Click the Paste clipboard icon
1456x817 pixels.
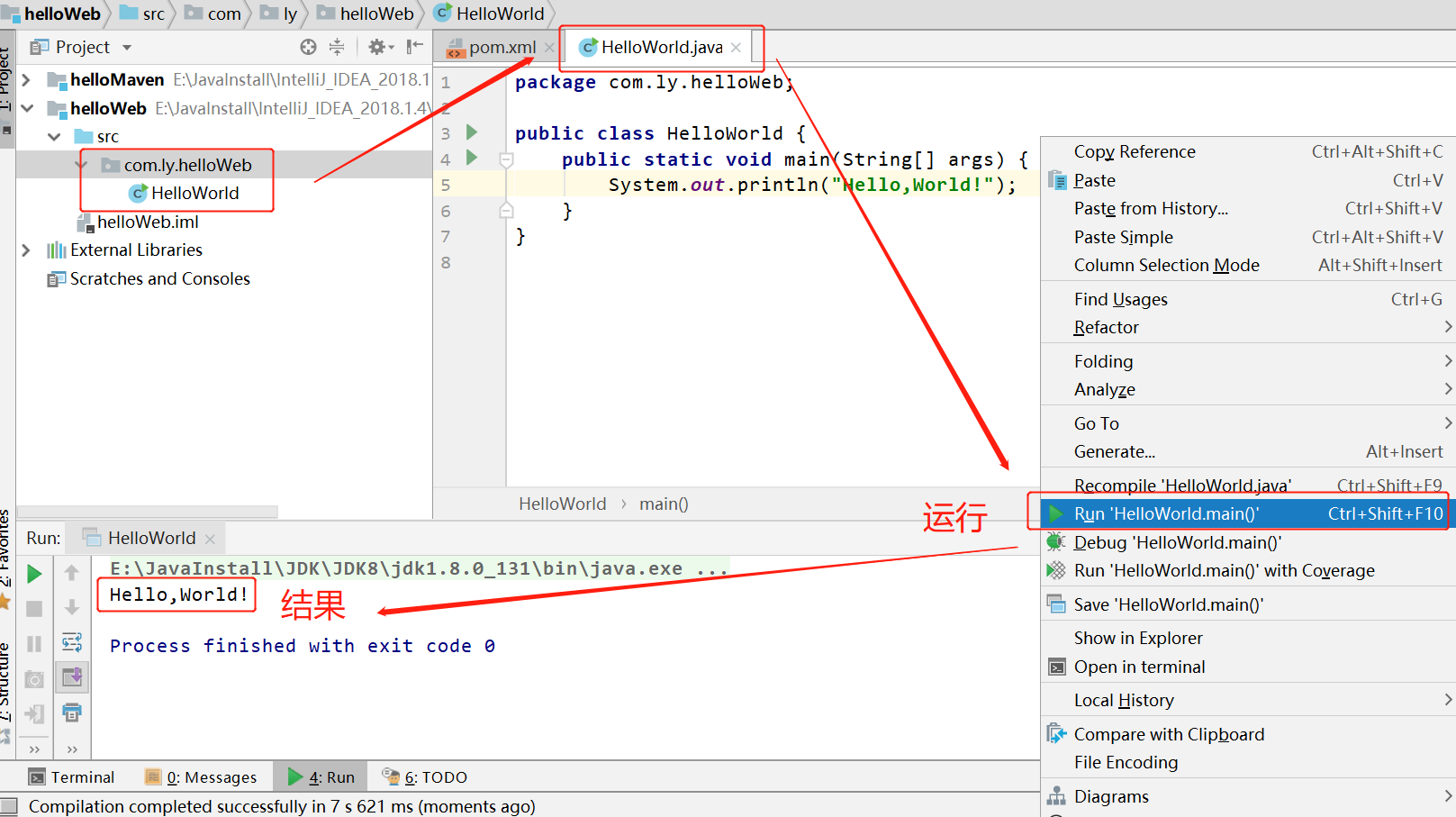point(1057,180)
